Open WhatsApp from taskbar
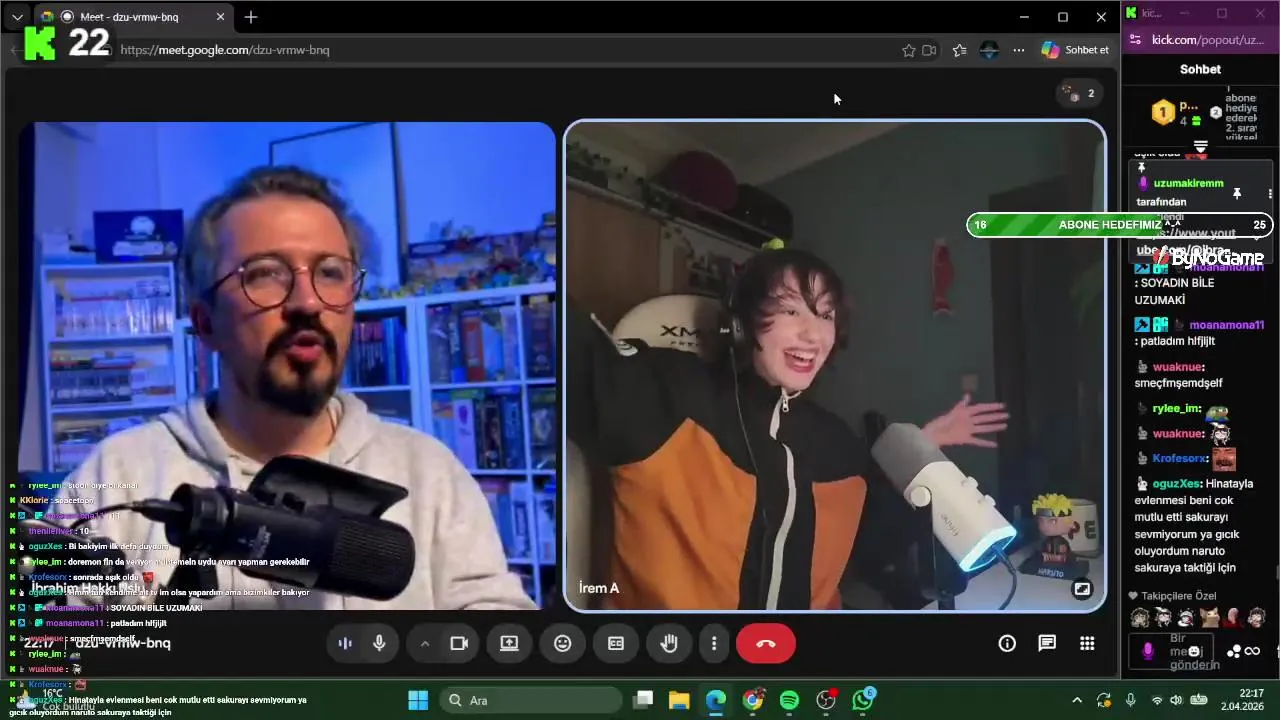1280x720 pixels. pyautogui.click(x=863, y=700)
